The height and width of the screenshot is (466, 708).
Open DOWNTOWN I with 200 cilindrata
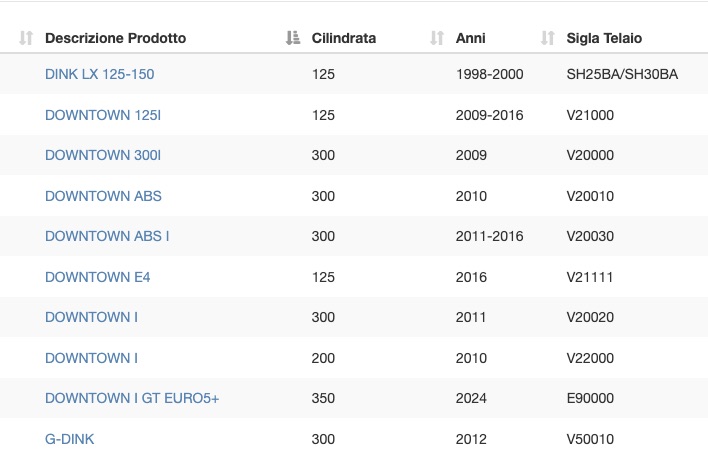tap(91, 358)
